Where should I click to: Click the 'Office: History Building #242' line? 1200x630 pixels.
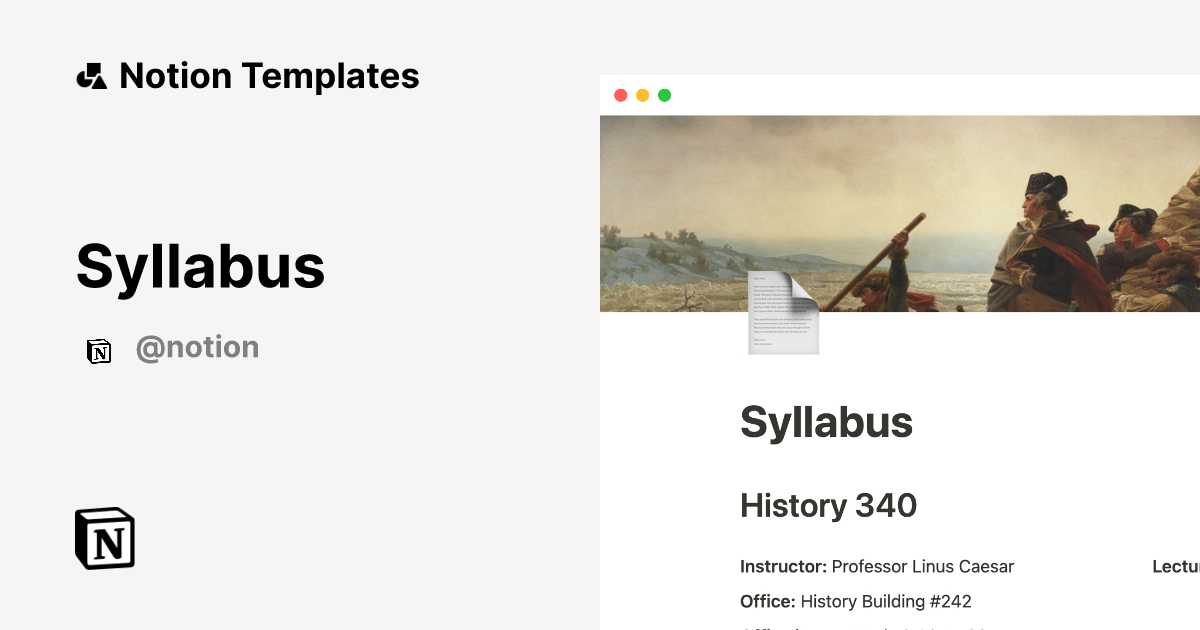(x=855, y=601)
